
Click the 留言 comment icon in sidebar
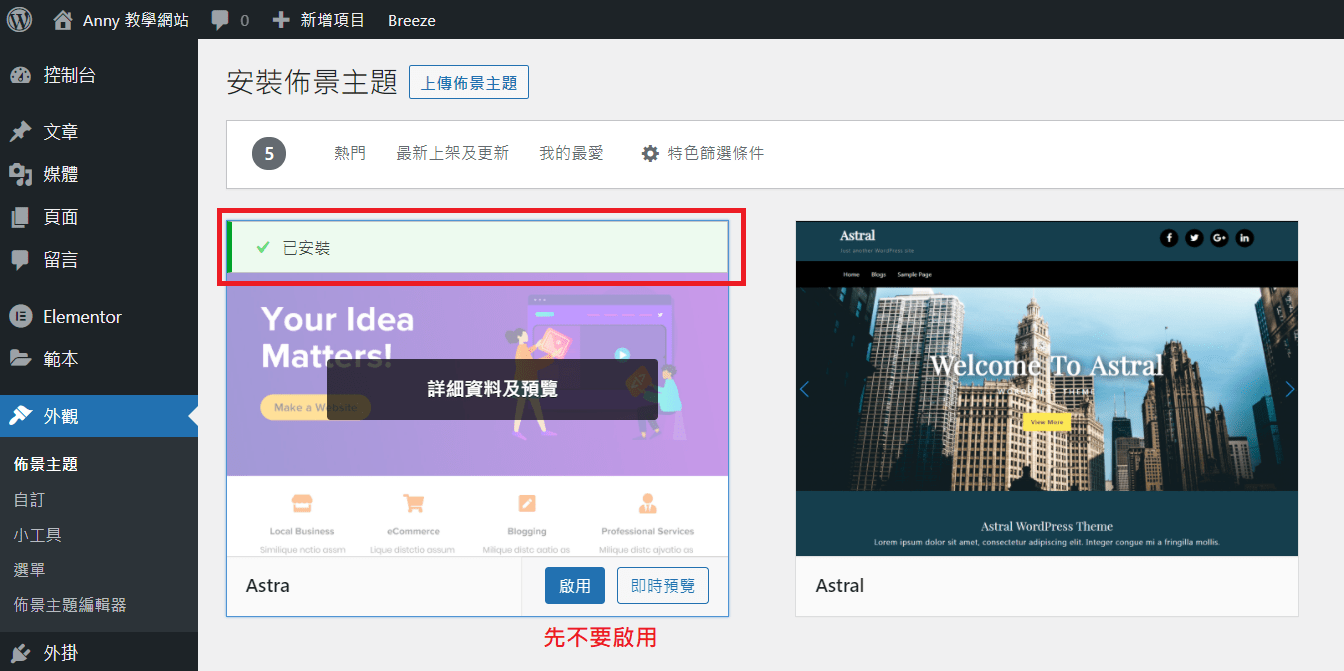click(x=20, y=260)
